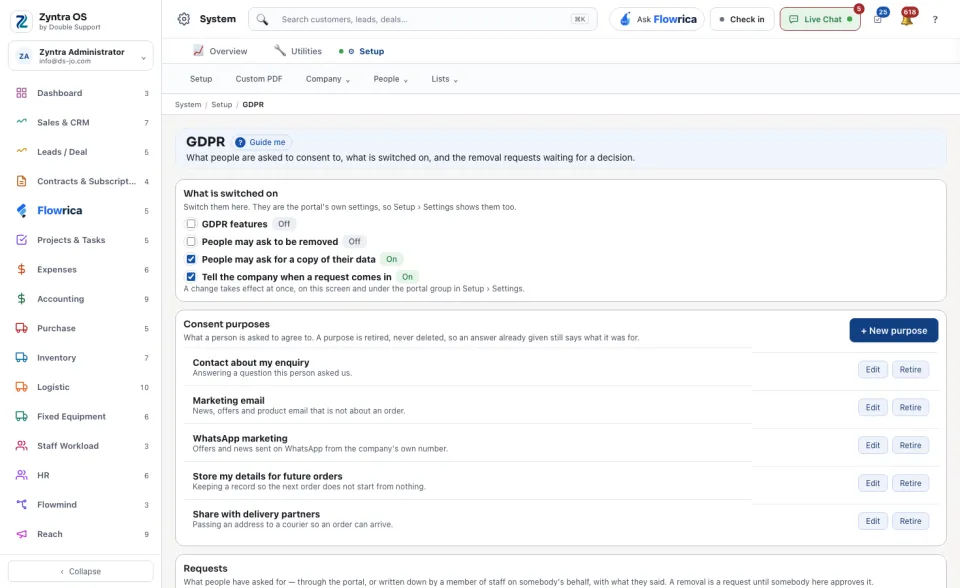Open Ask Flowrica assistant
The width and height of the screenshot is (960, 588).
tap(657, 19)
